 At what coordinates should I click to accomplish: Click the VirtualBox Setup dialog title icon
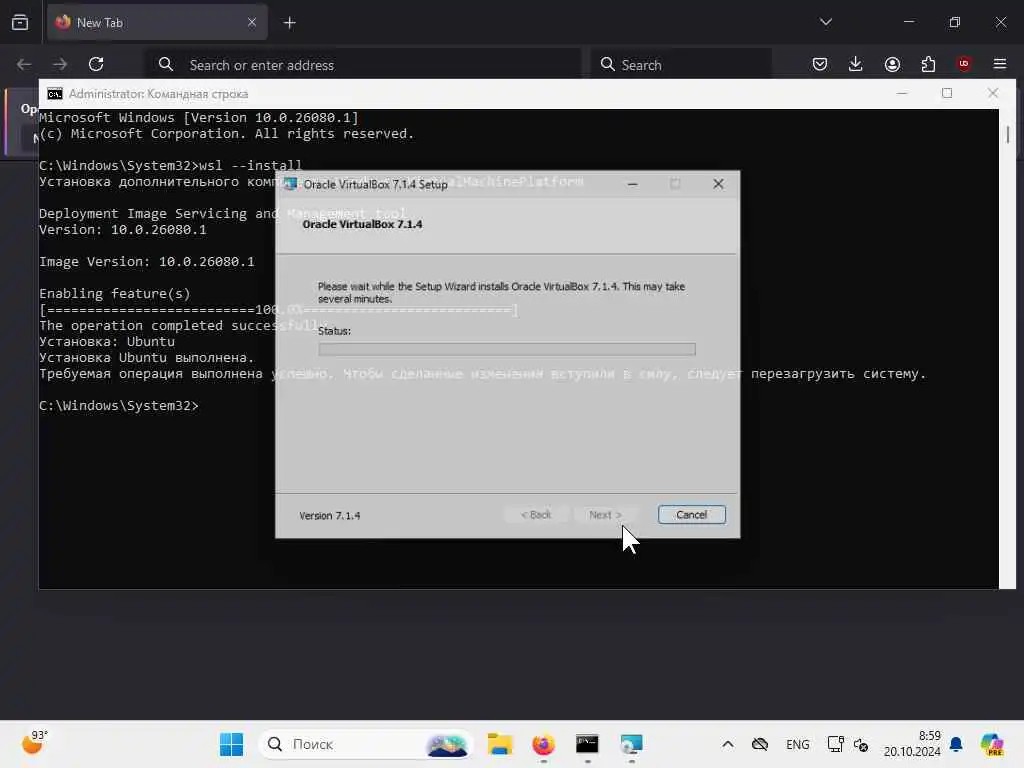point(290,184)
